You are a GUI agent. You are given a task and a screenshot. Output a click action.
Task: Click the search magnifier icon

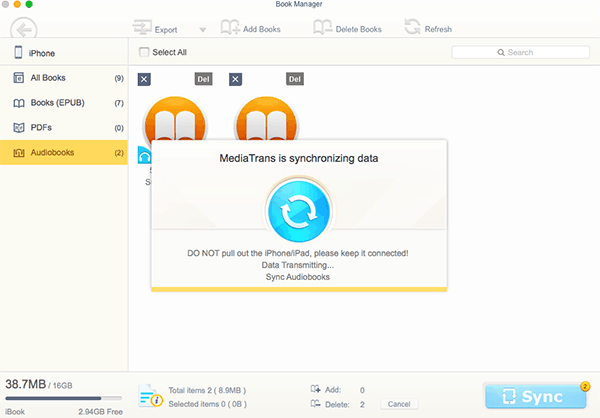click(501, 52)
